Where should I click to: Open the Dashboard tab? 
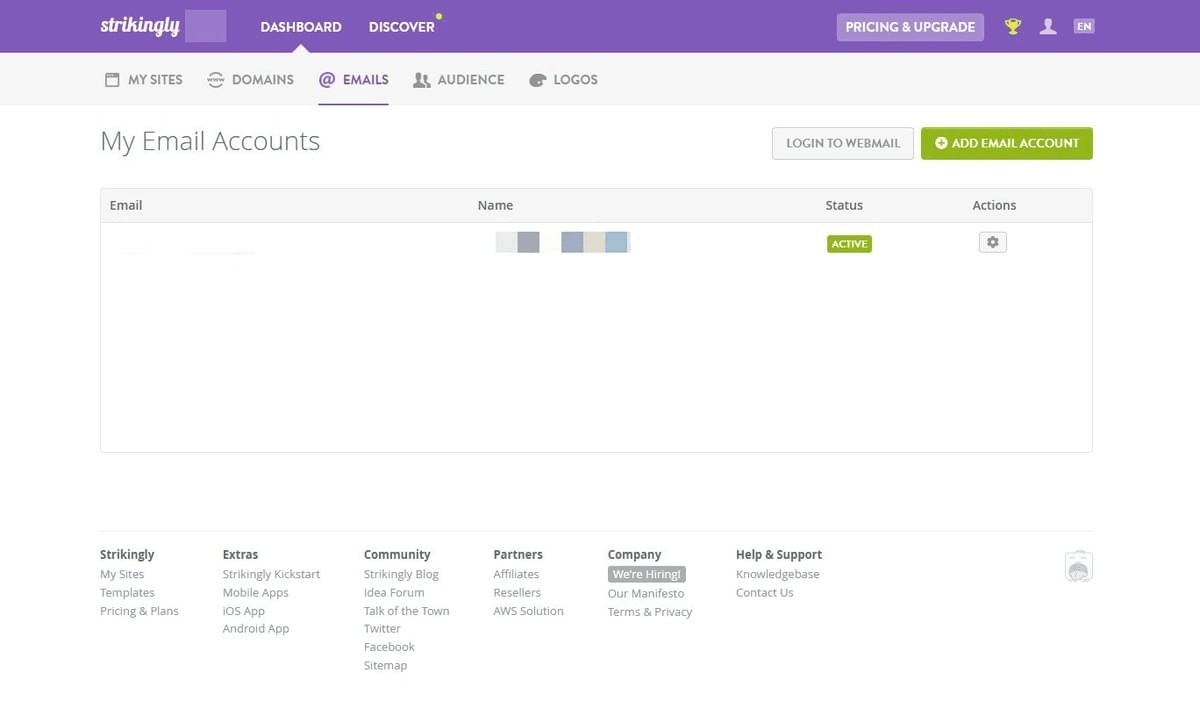pyautogui.click(x=301, y=27)
